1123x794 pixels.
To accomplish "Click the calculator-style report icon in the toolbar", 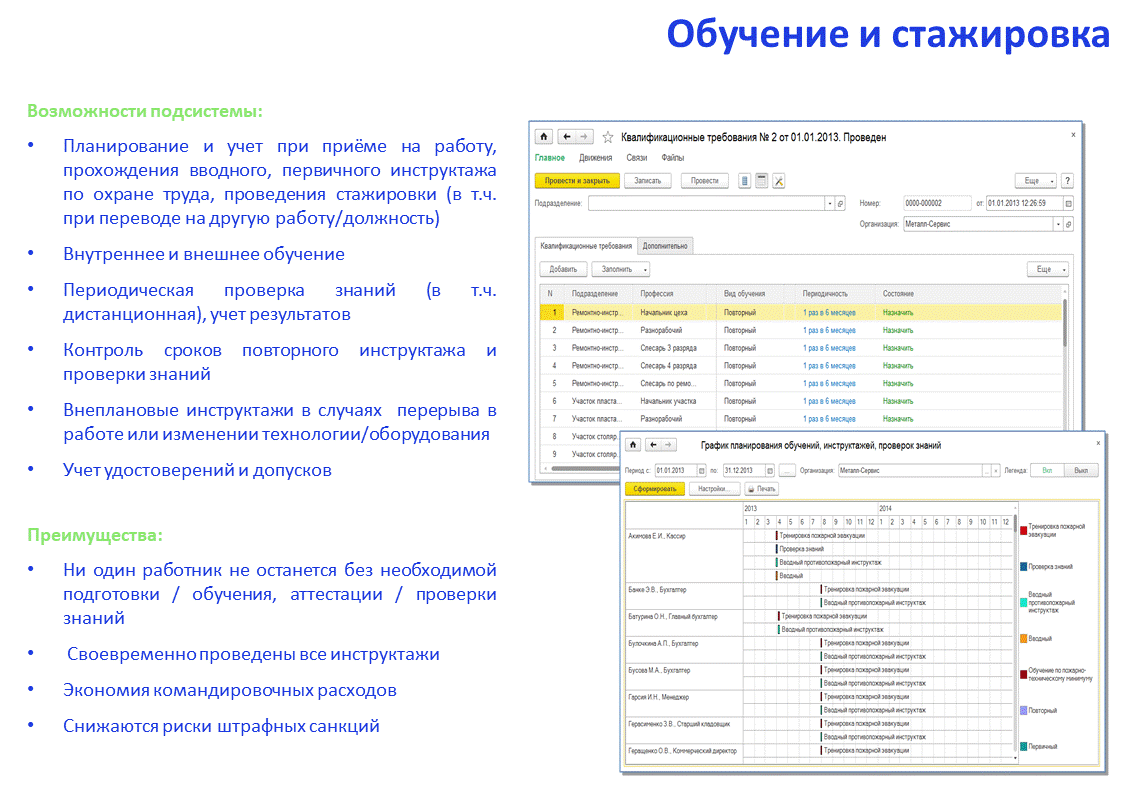I will coord(761,181).
